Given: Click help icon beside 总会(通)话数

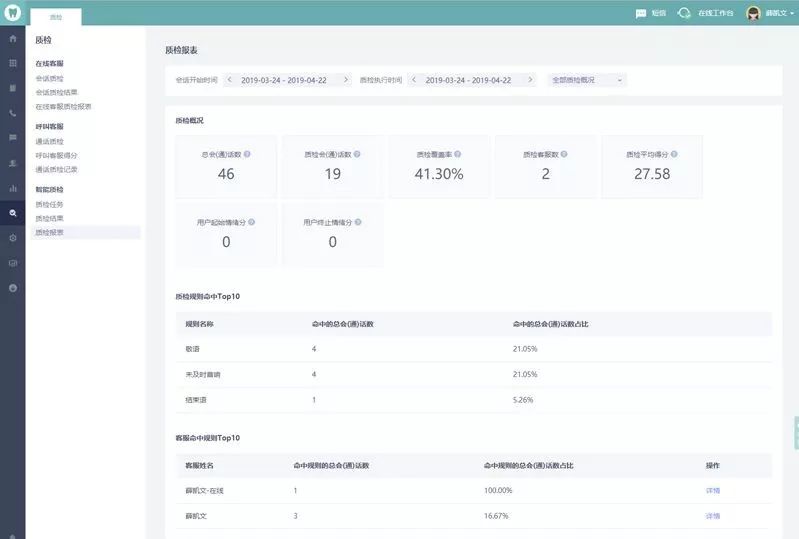Looking at the screenshot, I should click(247, 154).
